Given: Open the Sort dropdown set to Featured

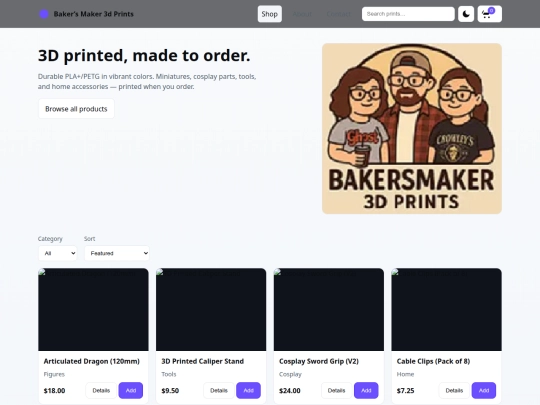Looking at the screenshot, I should point(117,253).
